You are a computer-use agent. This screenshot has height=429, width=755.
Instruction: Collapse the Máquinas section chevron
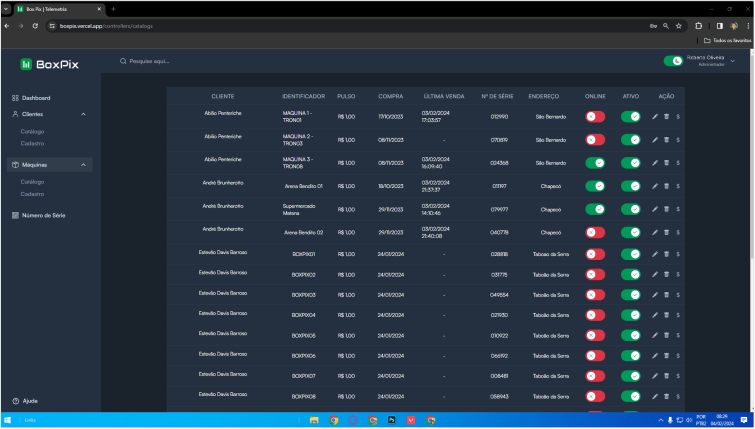coord(83,164)
